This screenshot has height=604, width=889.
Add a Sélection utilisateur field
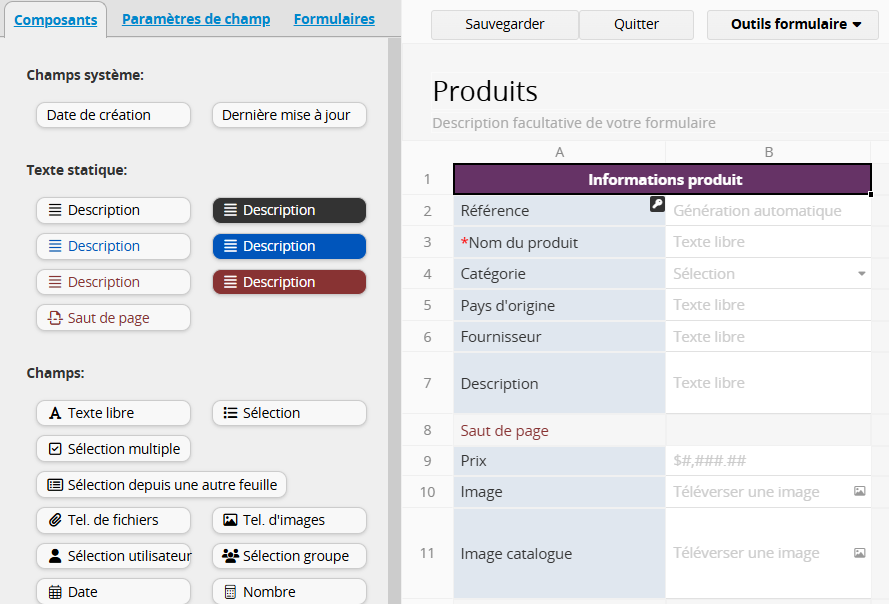[113, 556]
